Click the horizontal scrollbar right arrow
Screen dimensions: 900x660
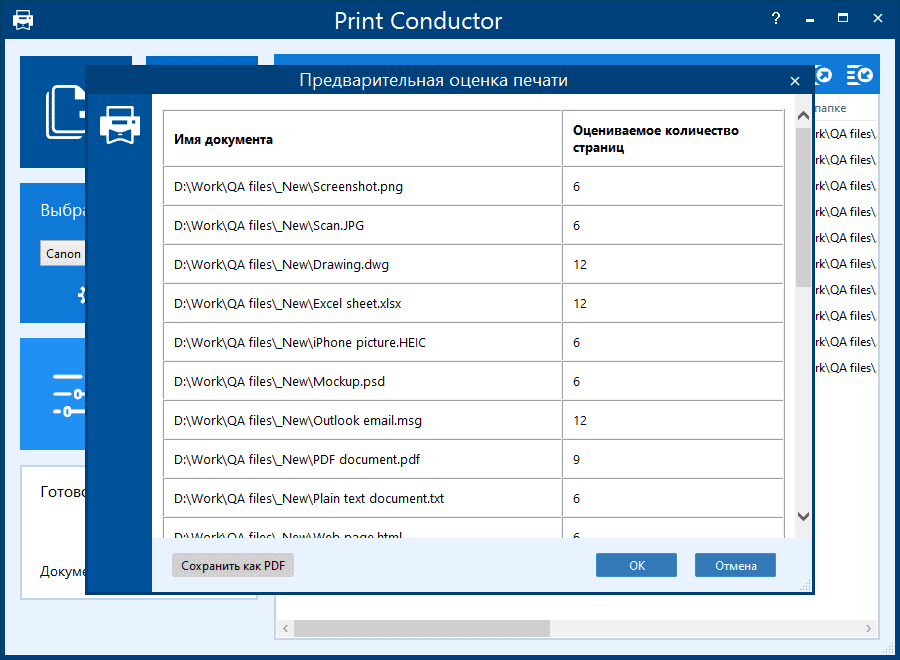point(868,628)
